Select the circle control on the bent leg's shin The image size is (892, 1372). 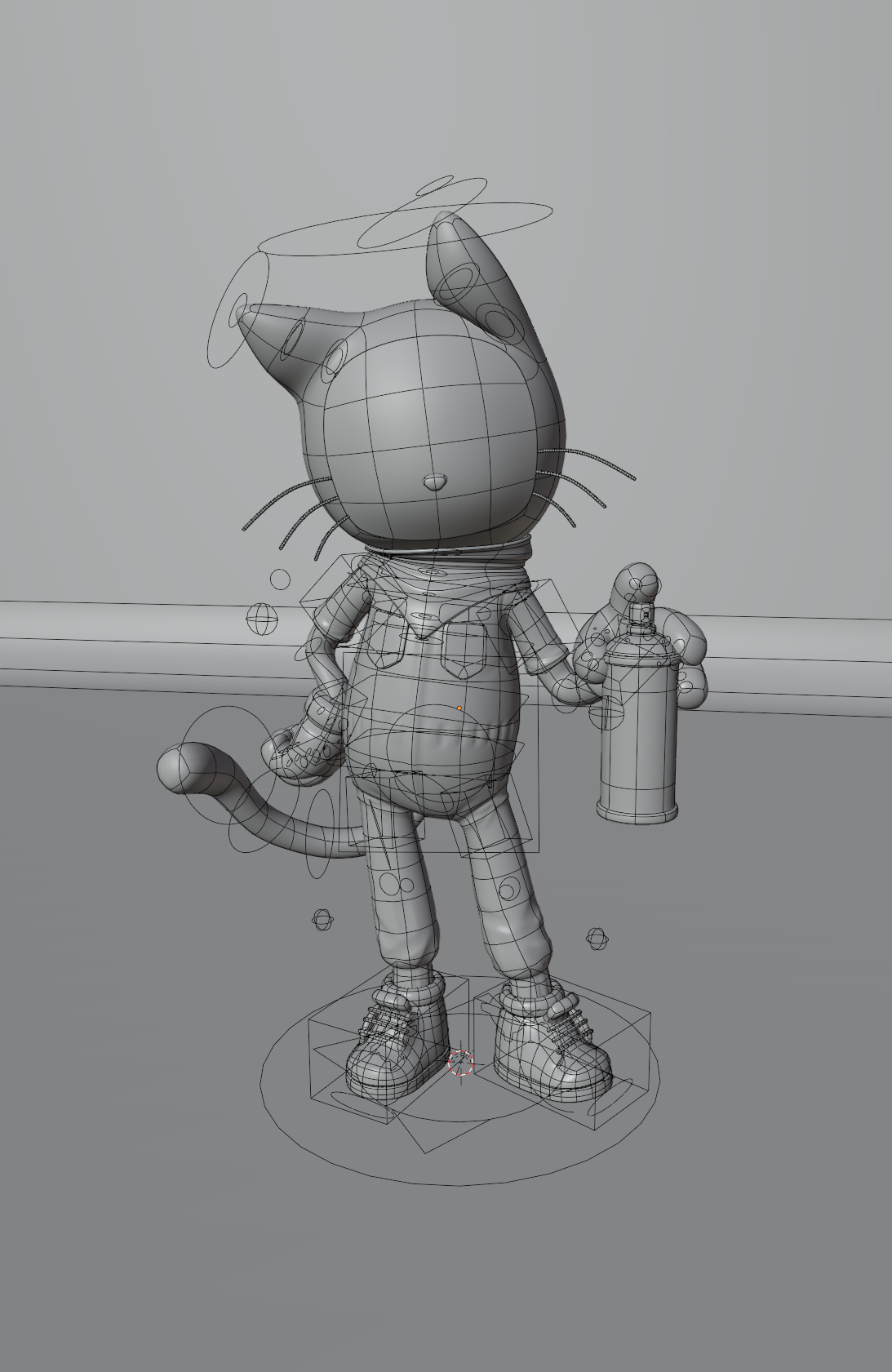point(509,889)
